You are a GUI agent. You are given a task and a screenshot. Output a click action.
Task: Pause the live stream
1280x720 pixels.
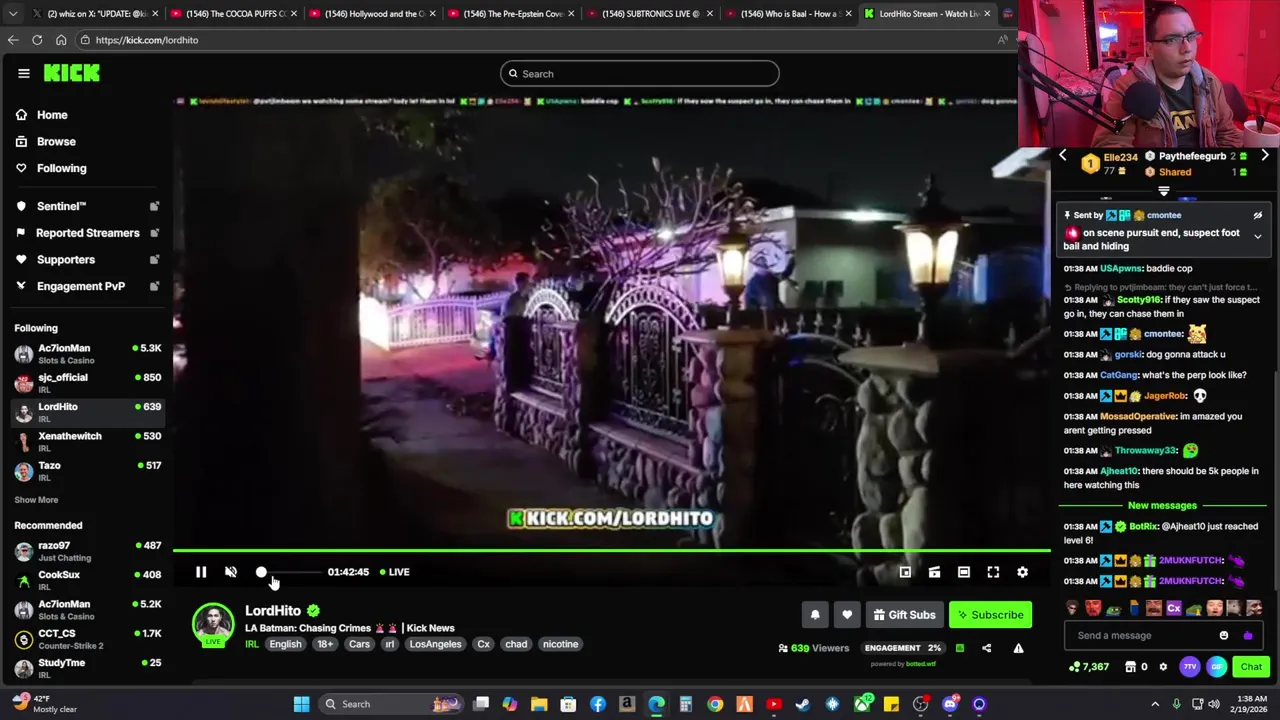[x=201, y=572]
